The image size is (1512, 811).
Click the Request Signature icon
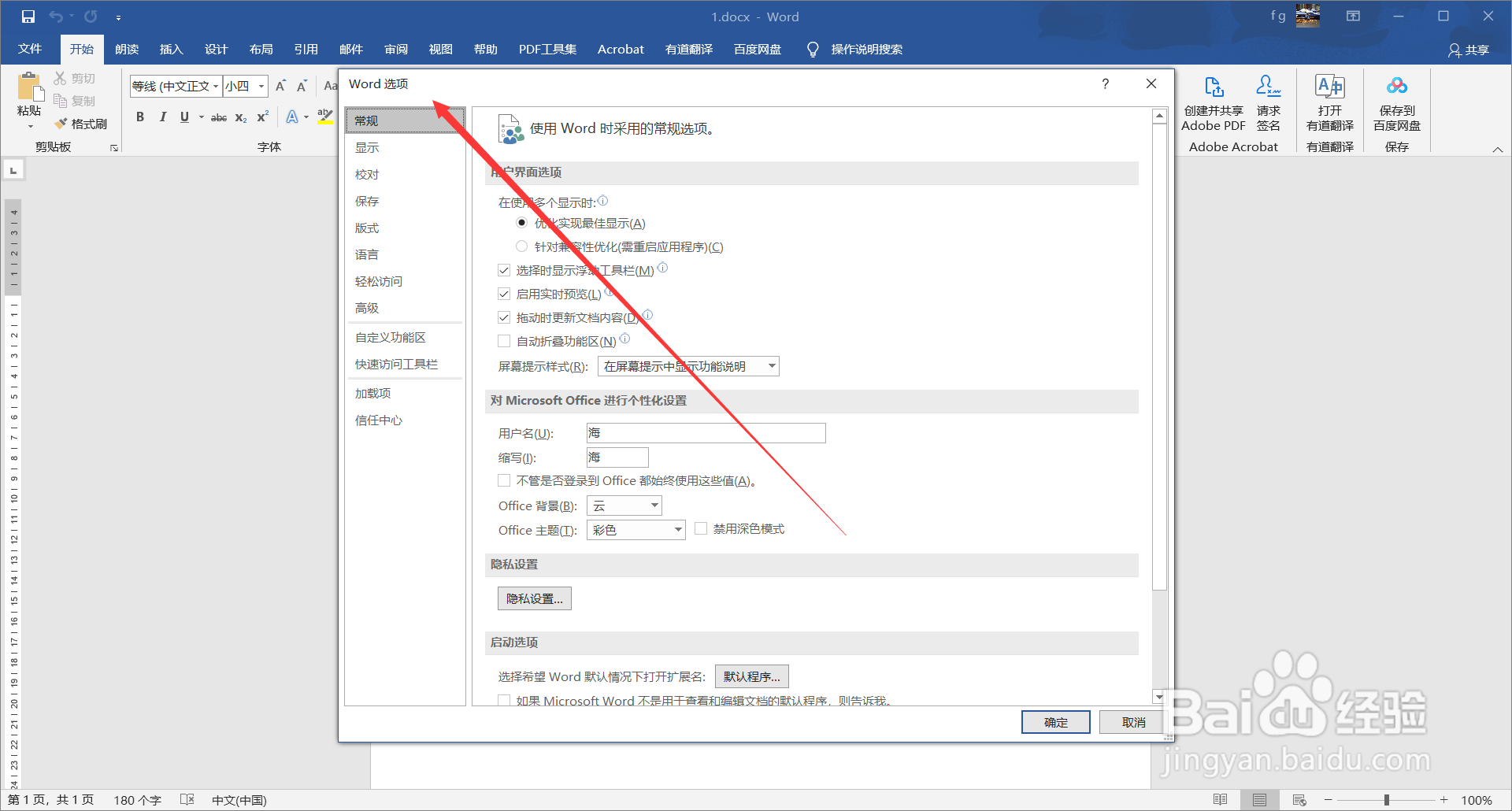(x=1268, y=86)
